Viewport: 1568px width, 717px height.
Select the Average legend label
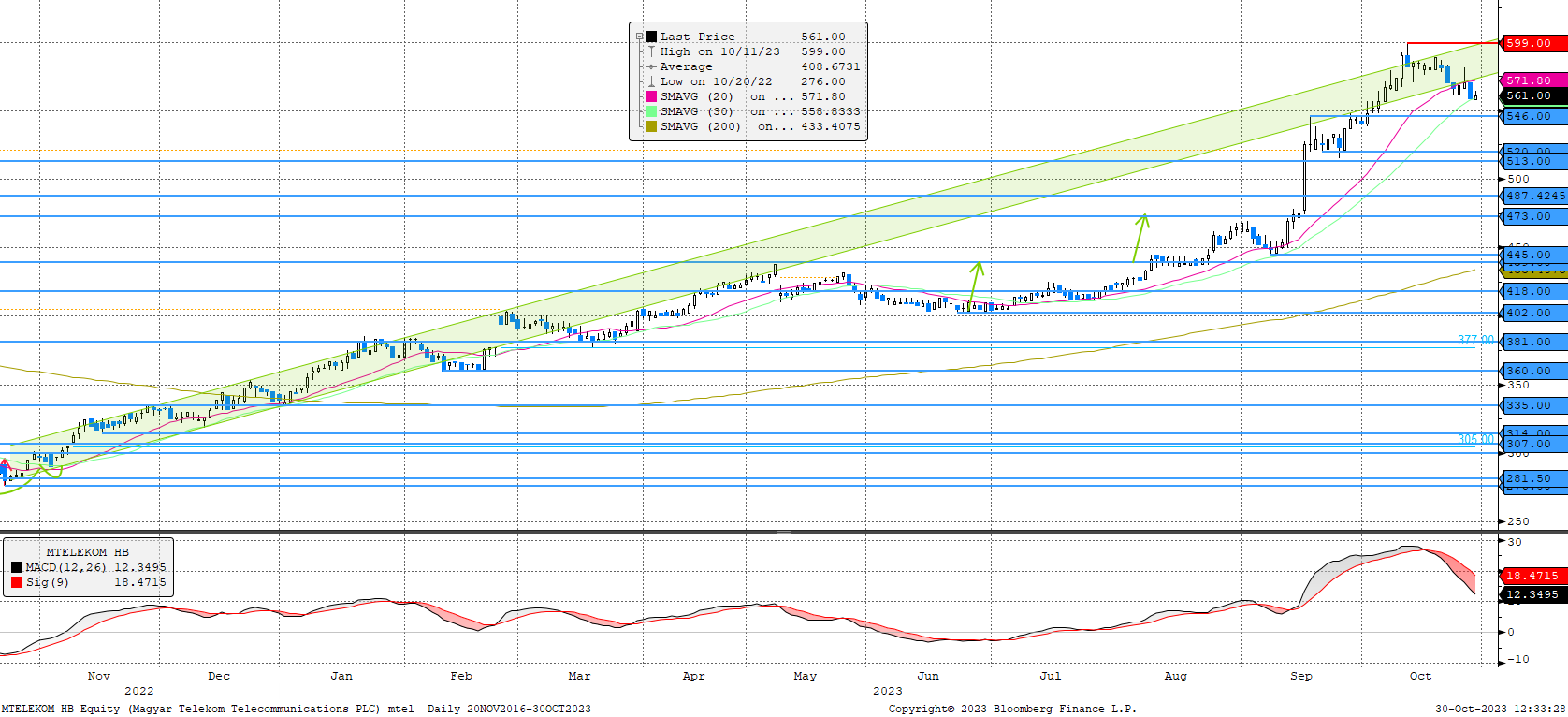(x=686, y=66)
